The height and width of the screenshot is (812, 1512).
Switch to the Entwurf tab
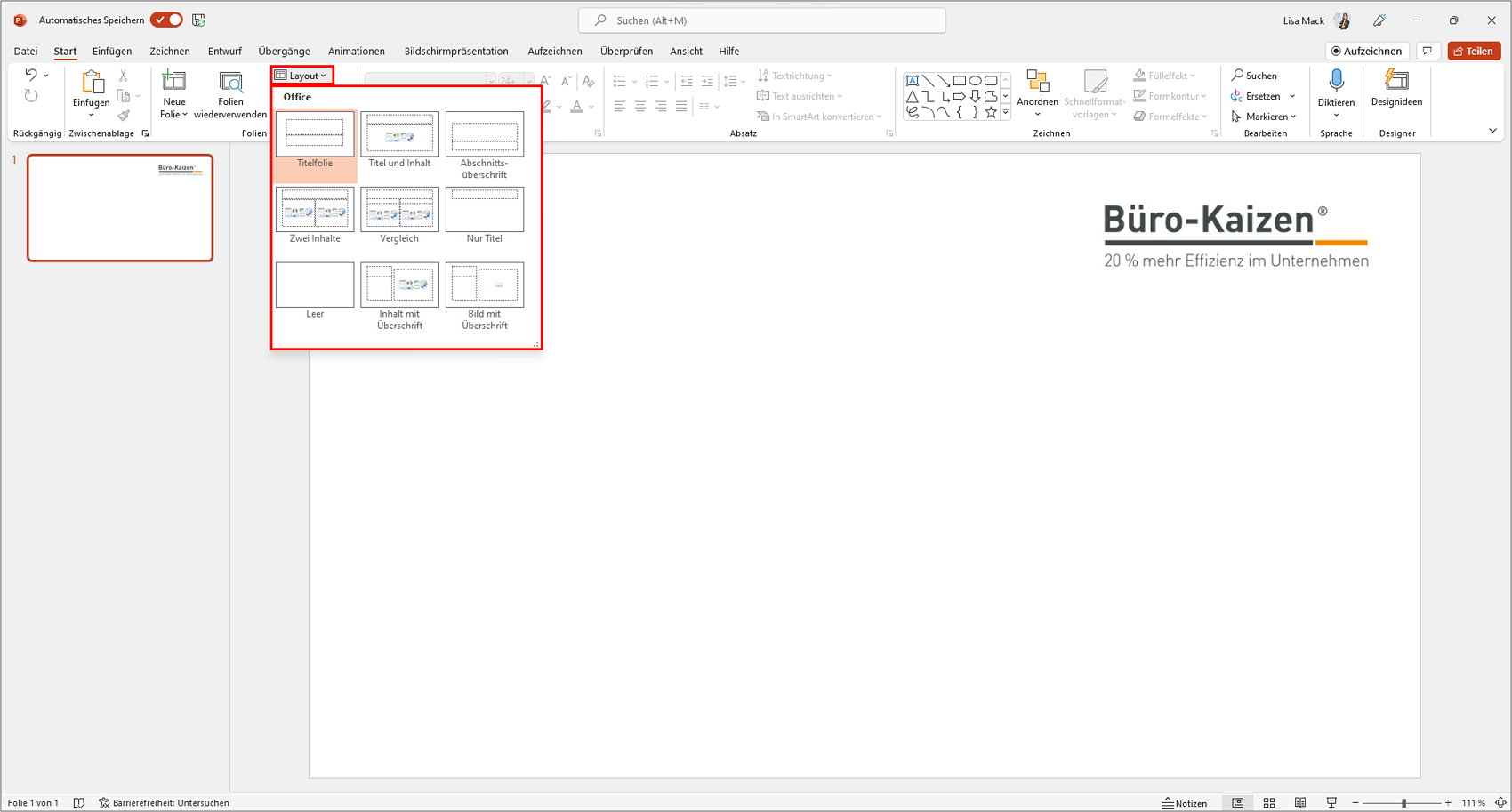pos(225,51)
